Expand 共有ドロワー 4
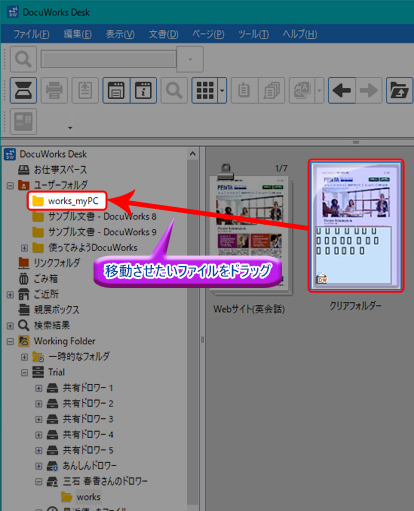The width and height of the screenshot is (414, 511). [39, 435]
